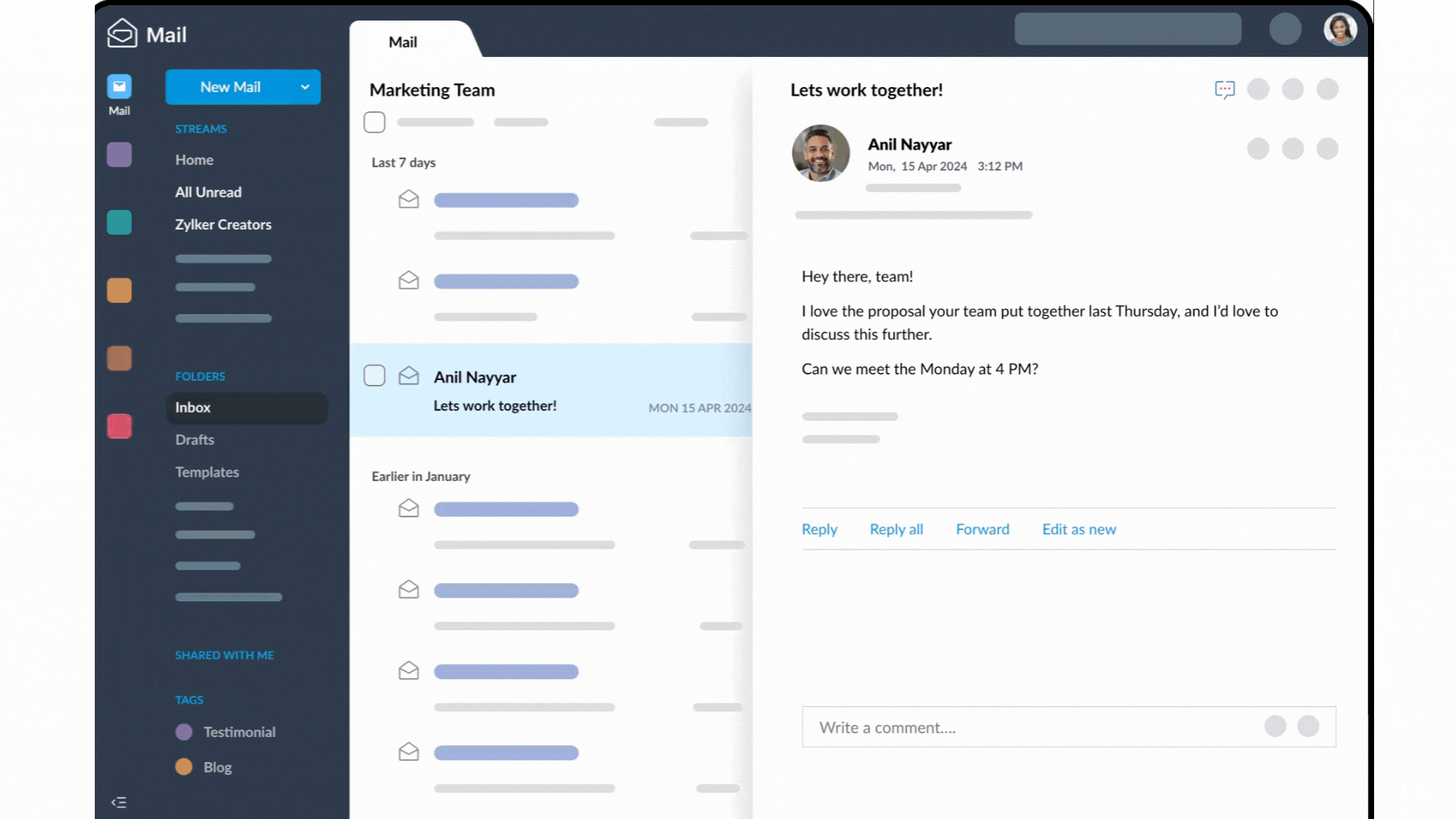Click the purple app square in left rail
This screenshot has width=1456, height=819.
click(119, 155)
